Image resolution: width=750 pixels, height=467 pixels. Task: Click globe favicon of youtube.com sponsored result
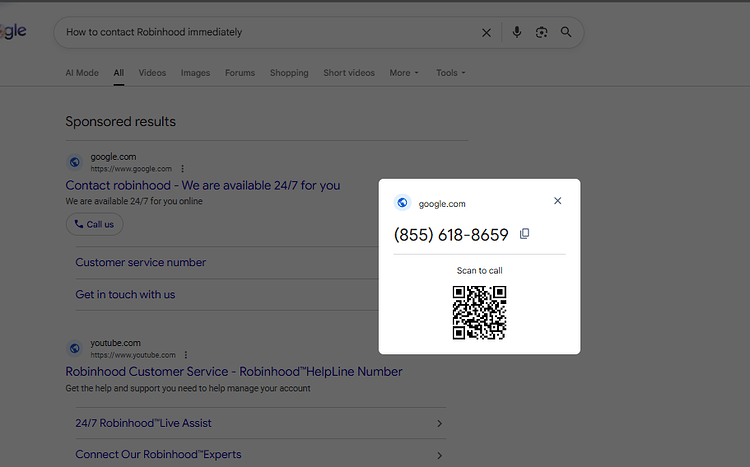click(x=75, y=348)
